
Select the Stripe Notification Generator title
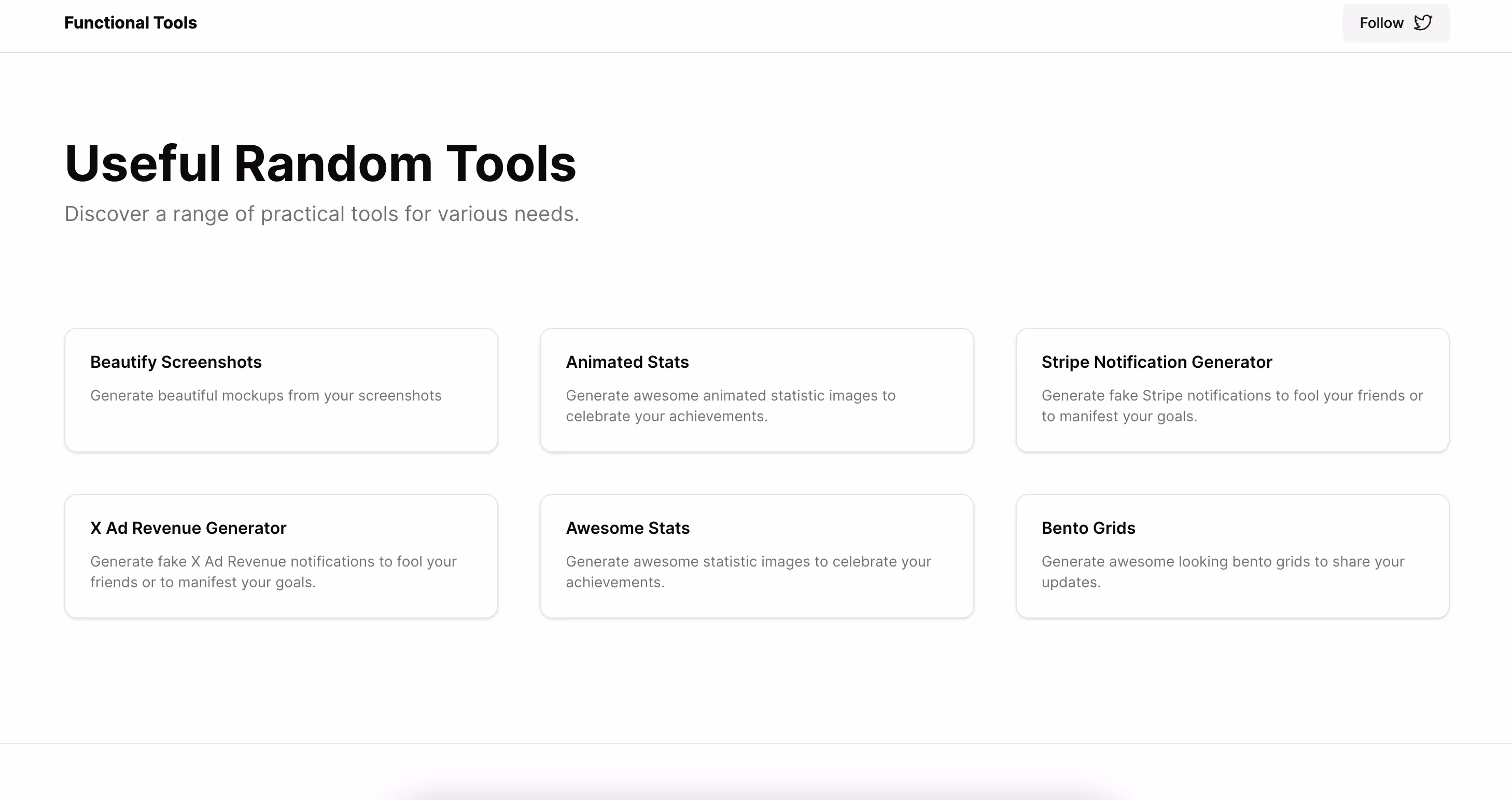[x=1156, y=362]
